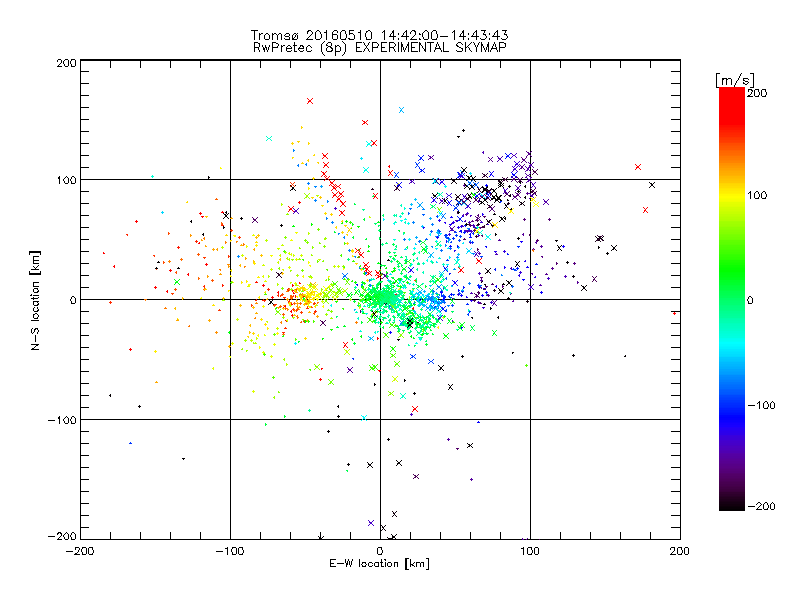Click the title line 'Tromsø 20160510 14:42:00-14:43:43'
800x600 pixels.
379,35
